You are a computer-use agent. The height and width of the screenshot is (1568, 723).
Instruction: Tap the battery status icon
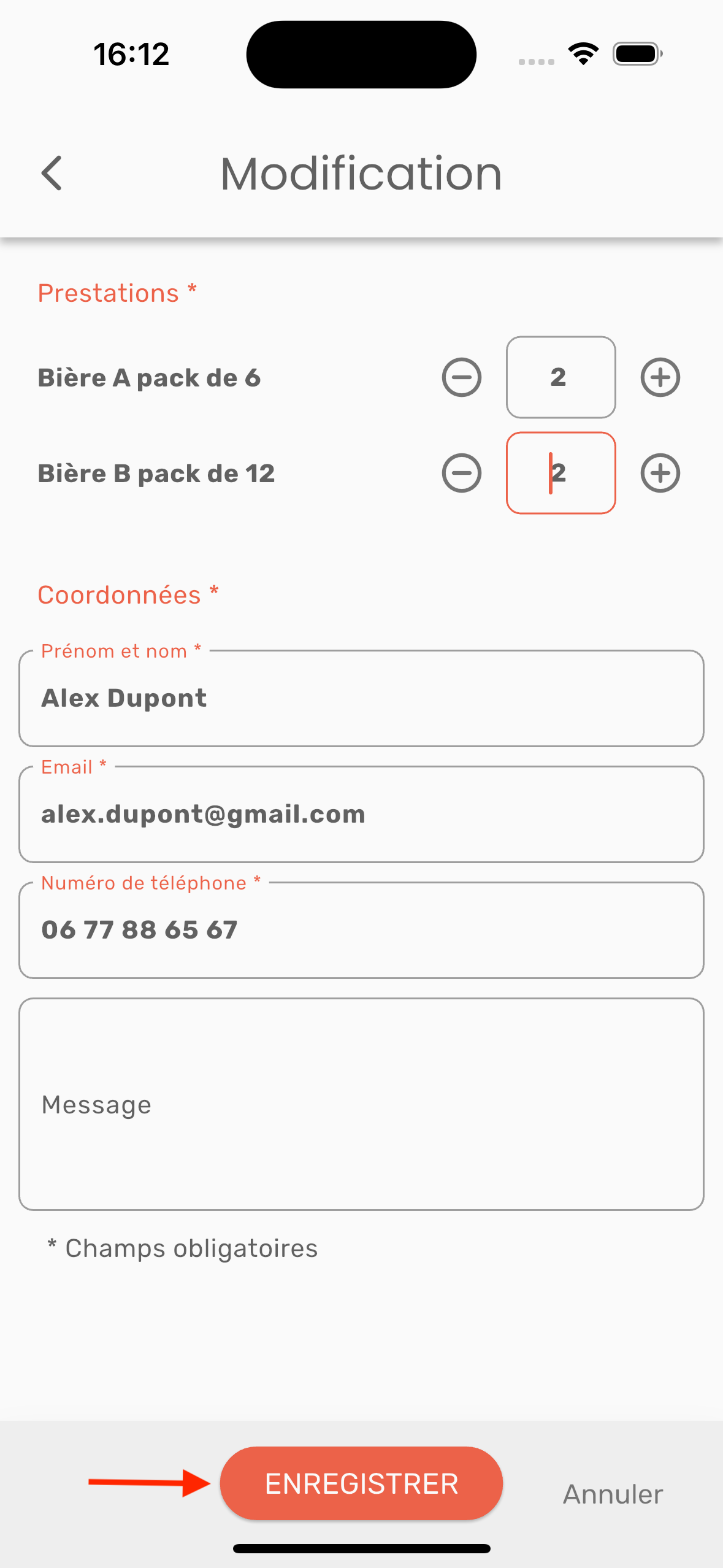pyautogui.click(x=637, y=54)
